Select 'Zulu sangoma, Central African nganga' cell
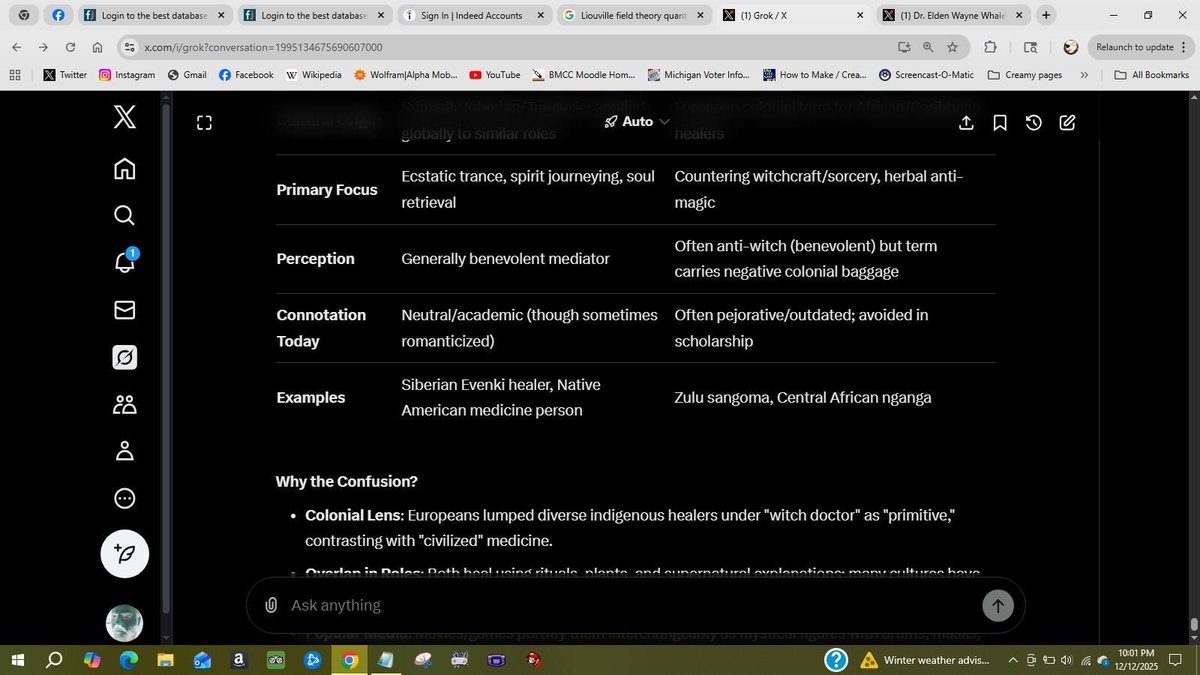1200x675 pixels. coord(803,398)
